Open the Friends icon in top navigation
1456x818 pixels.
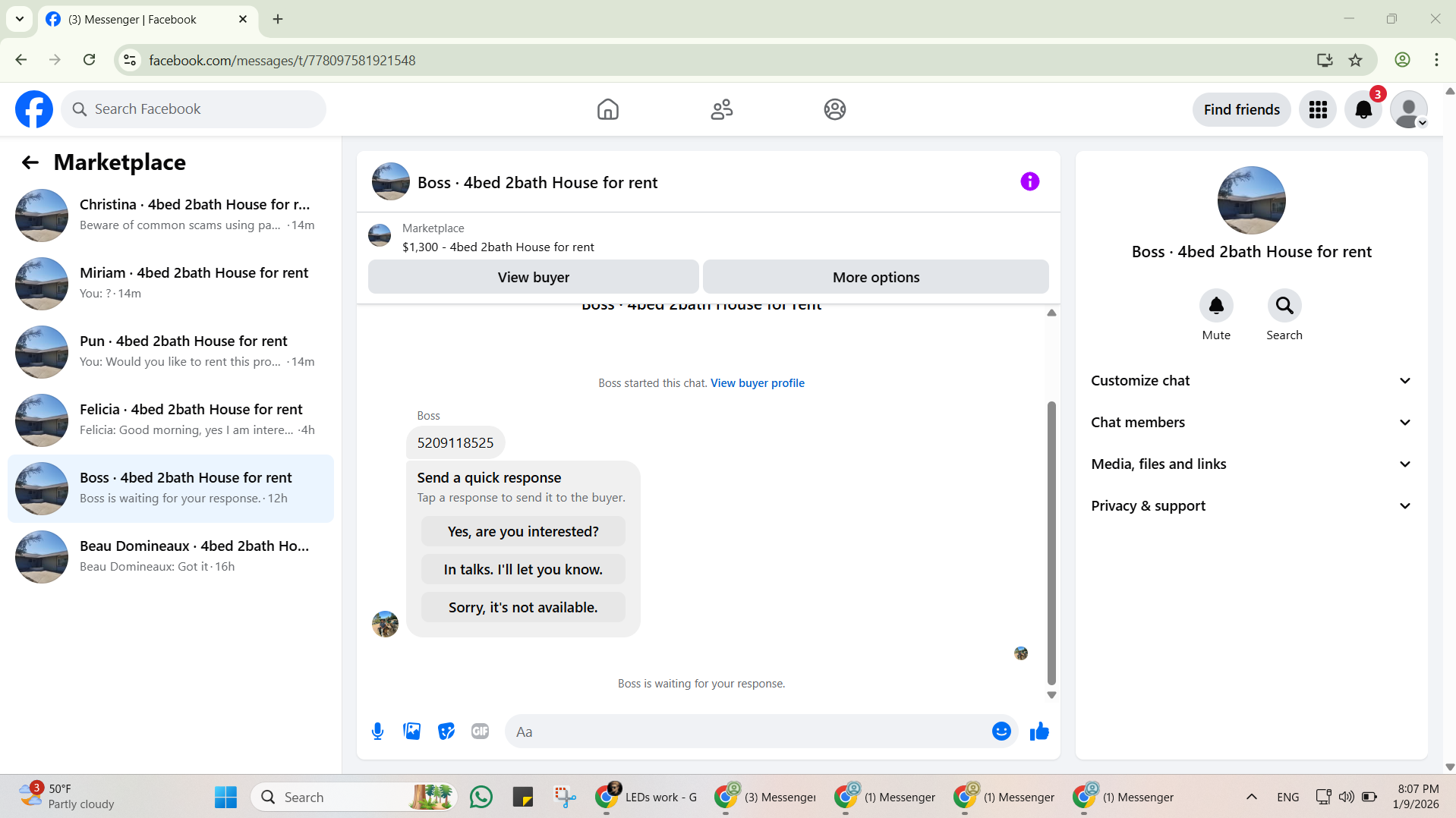(x=721, y=109)
